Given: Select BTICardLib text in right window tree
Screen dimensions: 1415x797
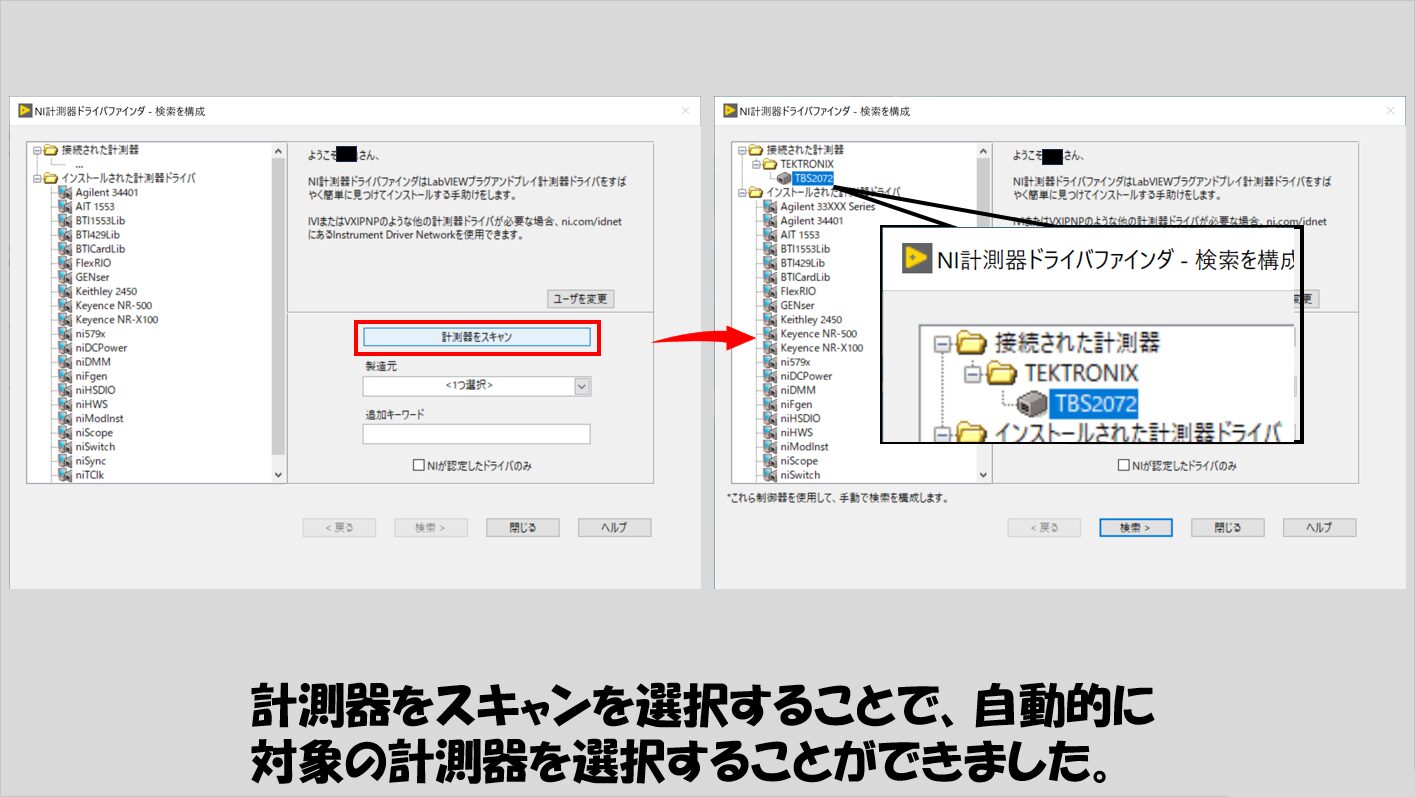Looking at the screenshot, I should point(806,277).
